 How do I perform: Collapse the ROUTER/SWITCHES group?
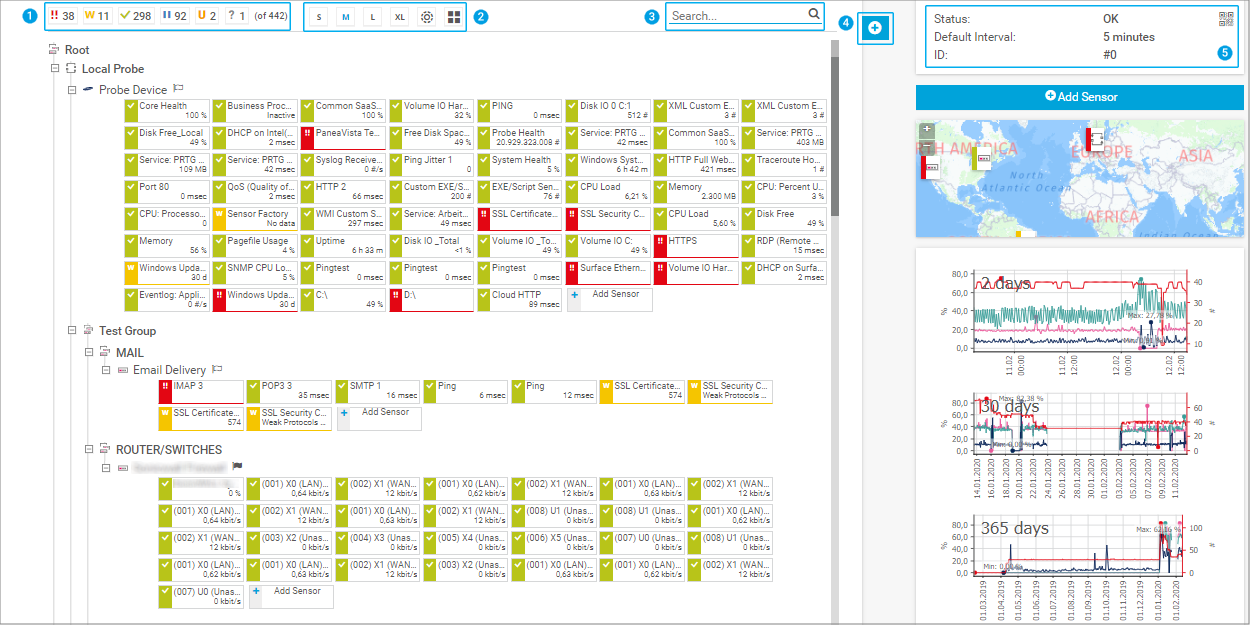coord(89,450)
